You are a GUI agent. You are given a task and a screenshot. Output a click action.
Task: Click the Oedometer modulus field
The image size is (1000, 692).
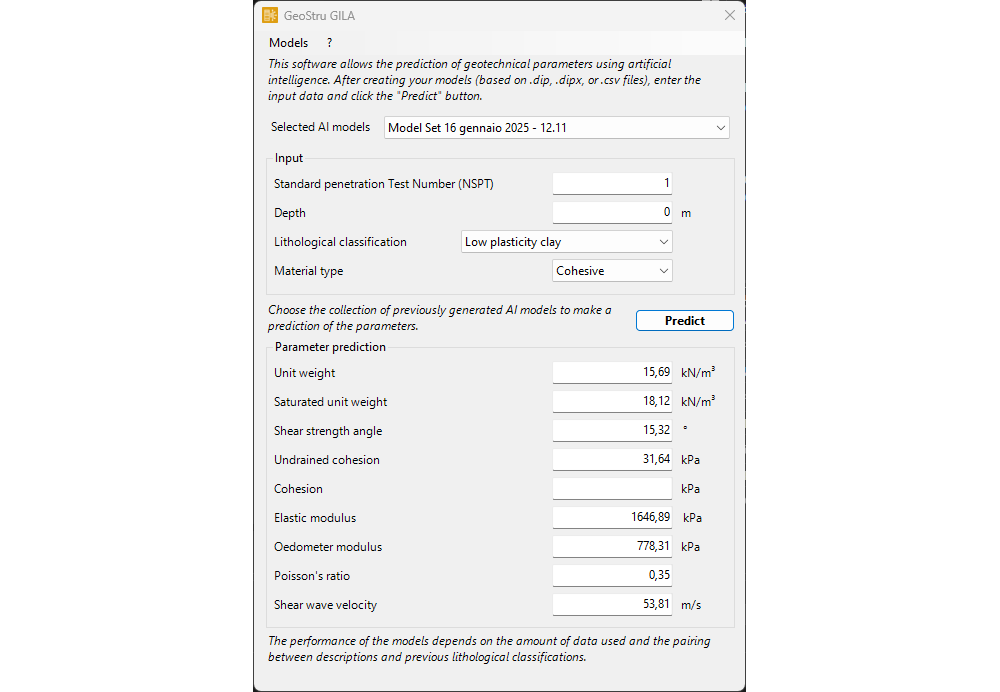pyautogui.click(x=612, y=547)
